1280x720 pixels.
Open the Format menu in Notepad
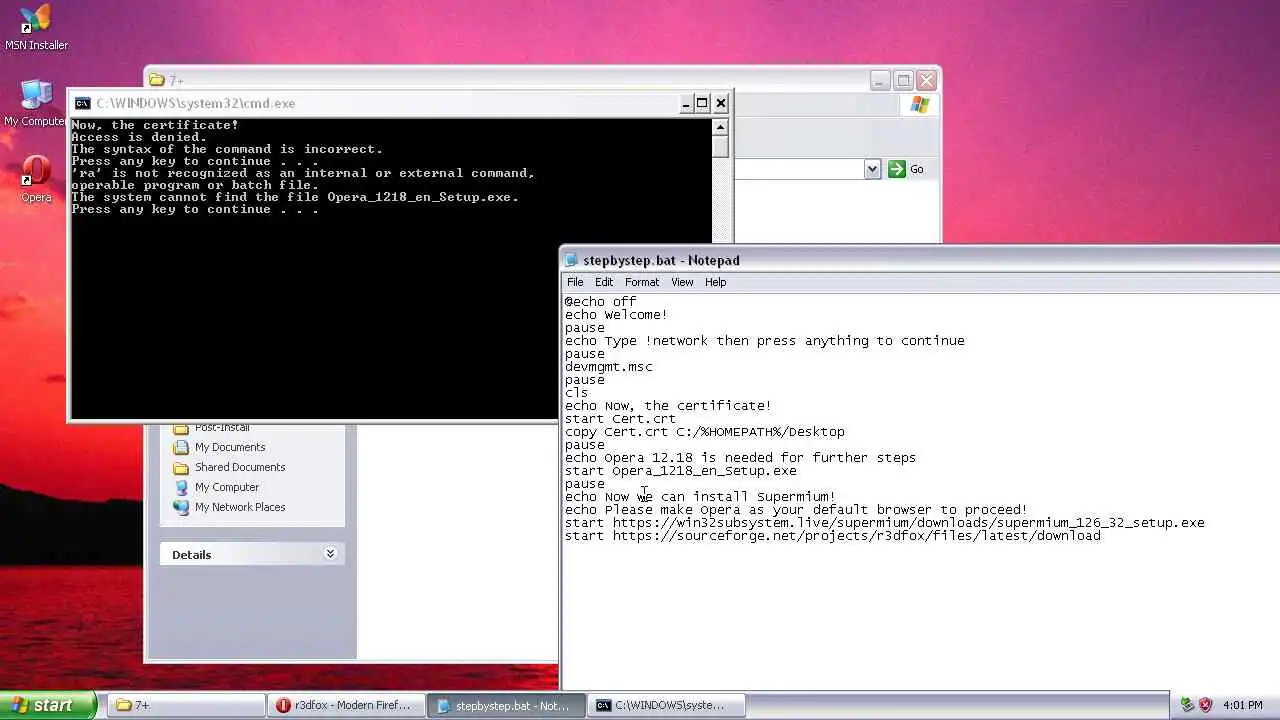(642, 282)
